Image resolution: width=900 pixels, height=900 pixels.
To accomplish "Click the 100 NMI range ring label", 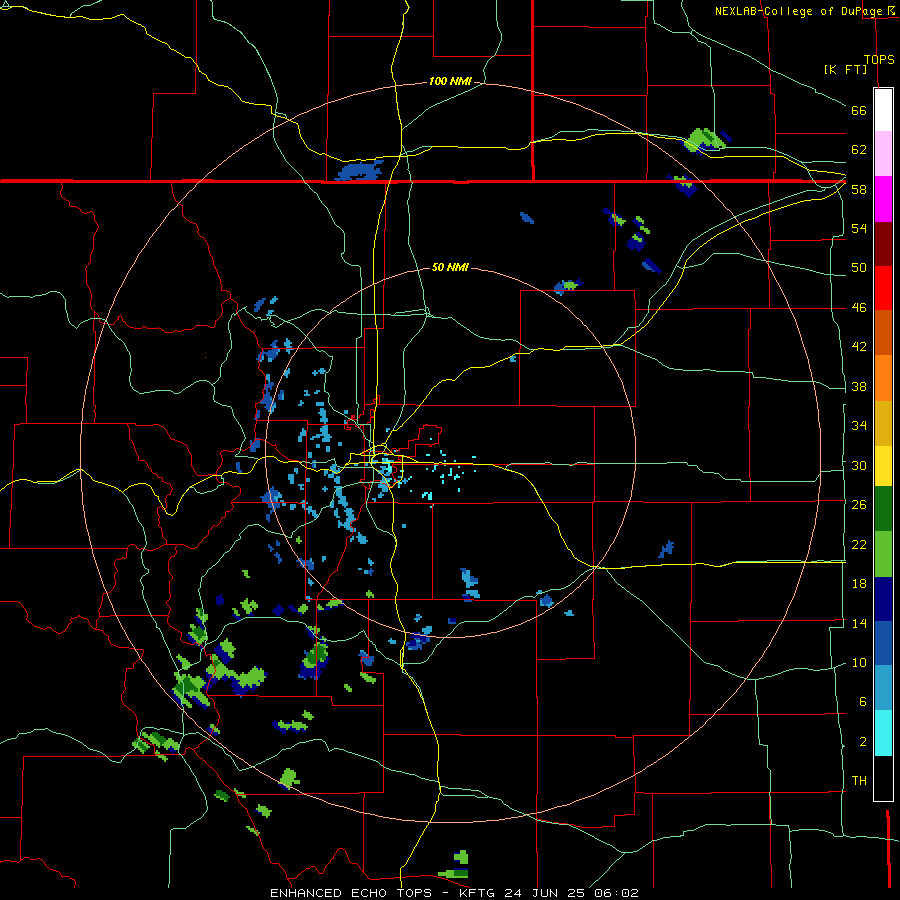I will (x=450, y=82).
